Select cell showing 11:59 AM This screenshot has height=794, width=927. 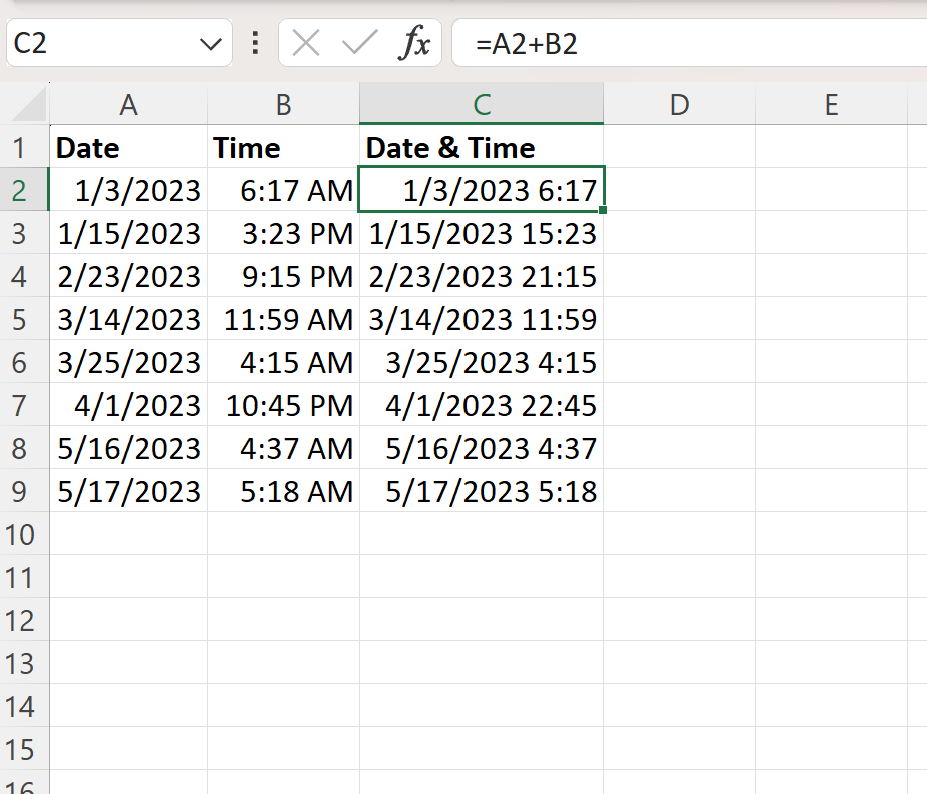click(x=283, y=319)
